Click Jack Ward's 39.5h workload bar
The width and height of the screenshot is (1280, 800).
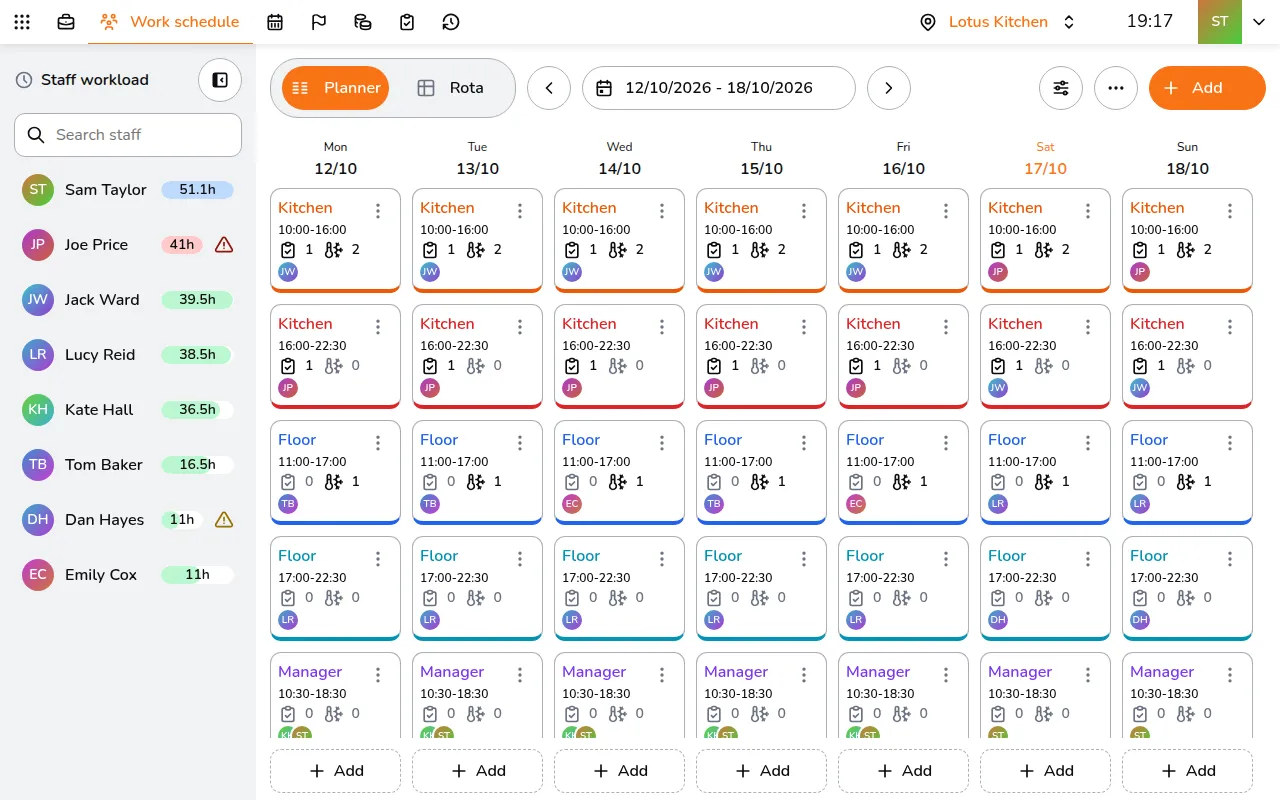197,300
